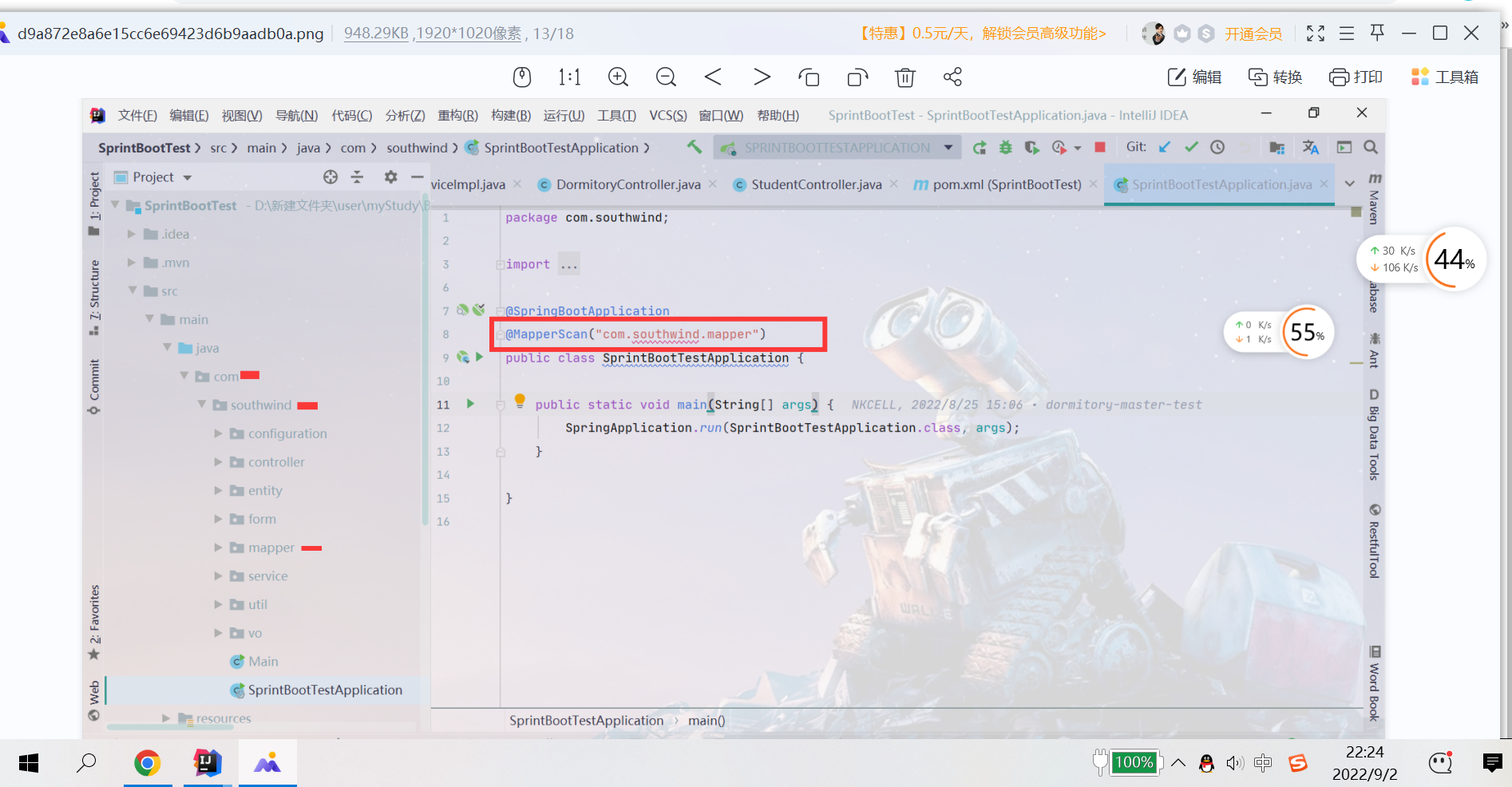Toggle the Favorites tool window stripe
Image resolution: width=1512 pixels, height=787 pixels.
coord(94,623)
